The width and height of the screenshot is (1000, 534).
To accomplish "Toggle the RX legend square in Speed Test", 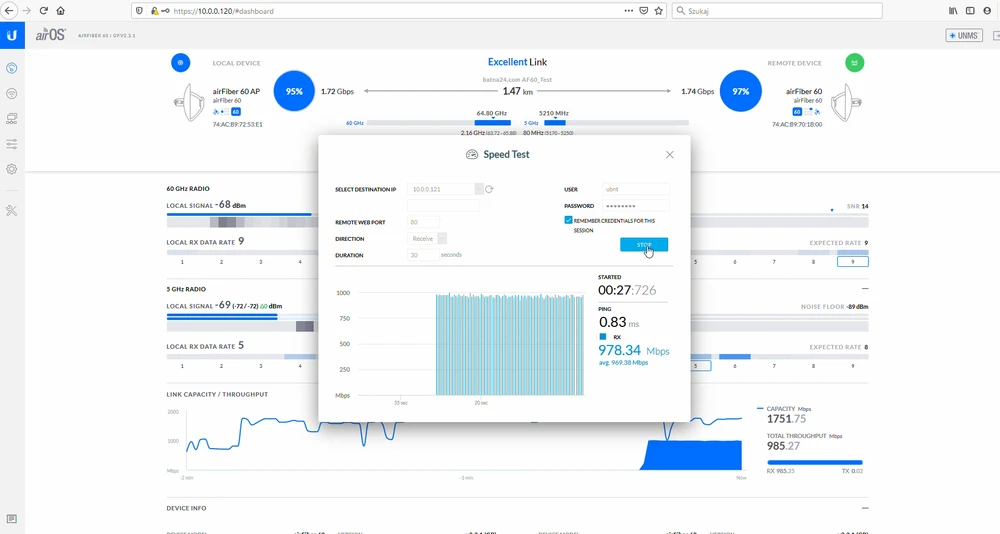I will 603,337.
